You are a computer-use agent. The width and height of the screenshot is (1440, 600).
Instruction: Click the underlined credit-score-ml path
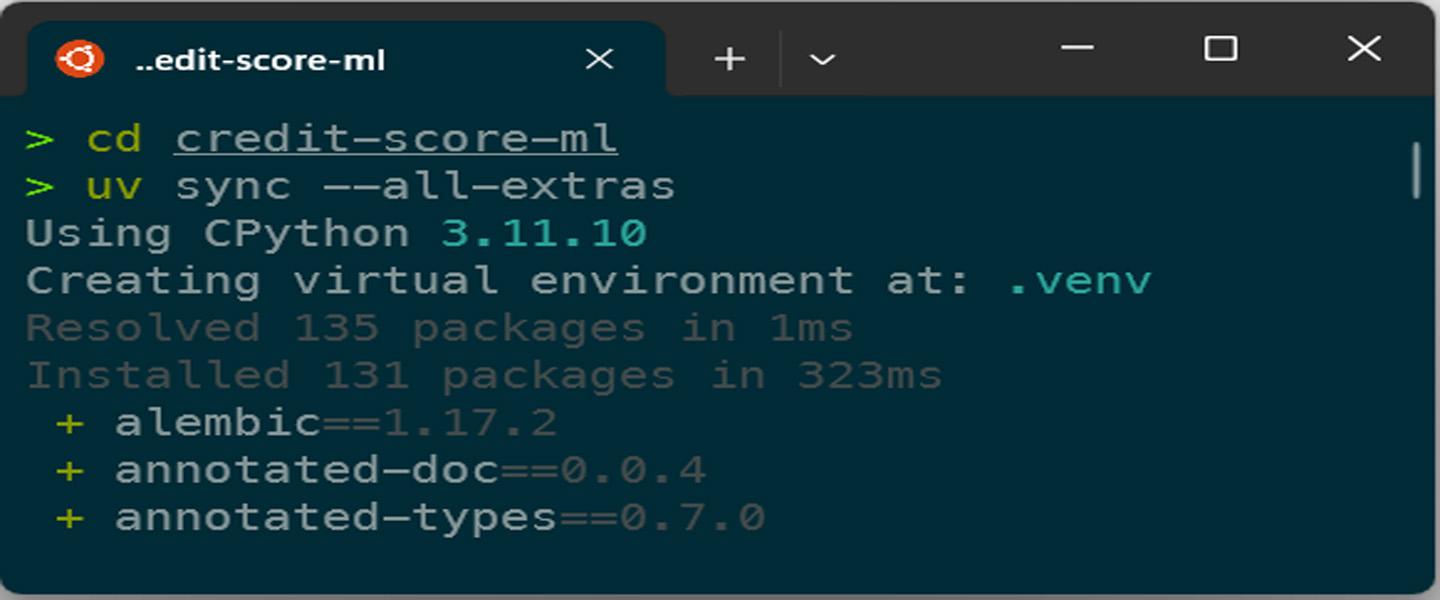396,139
